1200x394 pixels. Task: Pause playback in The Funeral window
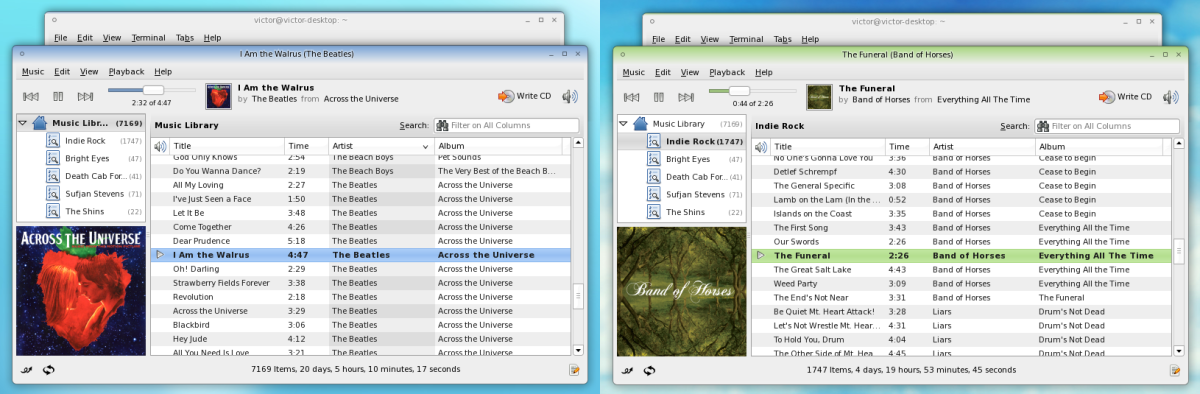[x=658, y=97]
